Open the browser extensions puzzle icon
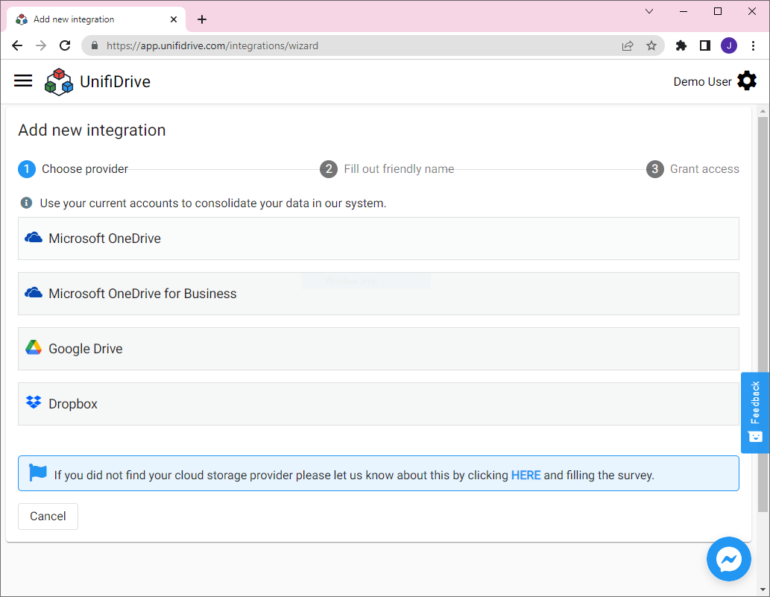770x597 pixels. pos(681,46)
